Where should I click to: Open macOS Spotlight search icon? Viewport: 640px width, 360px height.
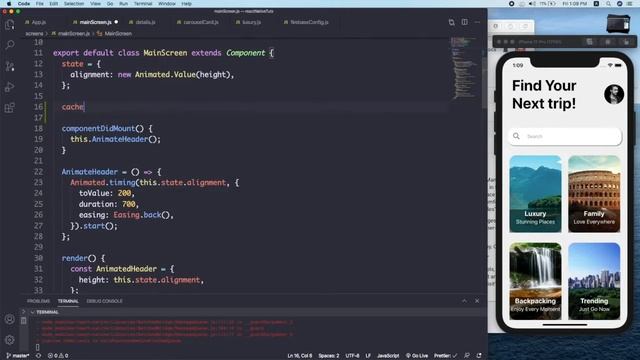[x=608, y=4]
